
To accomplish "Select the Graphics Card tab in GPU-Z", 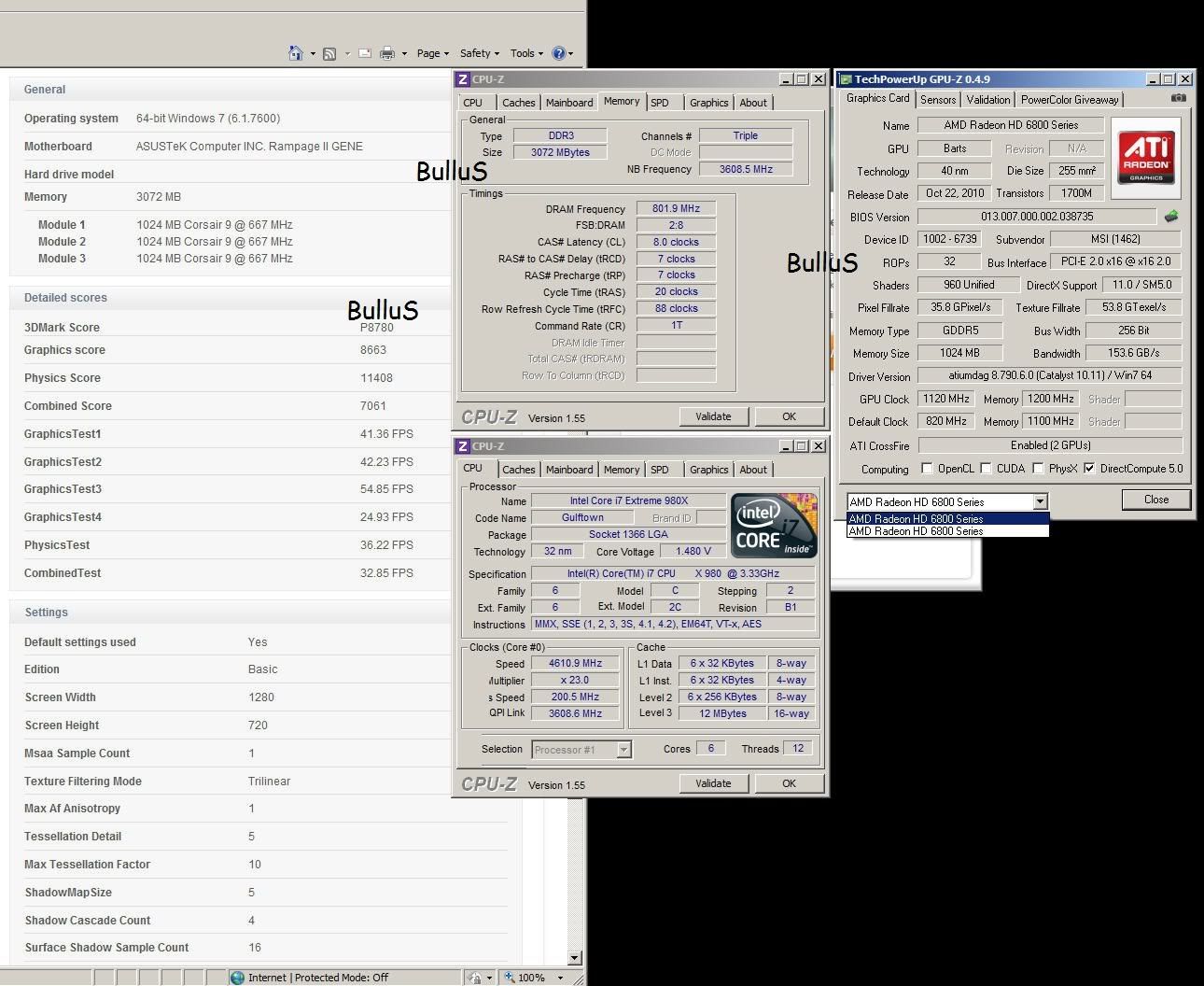I will pos(877,98).
